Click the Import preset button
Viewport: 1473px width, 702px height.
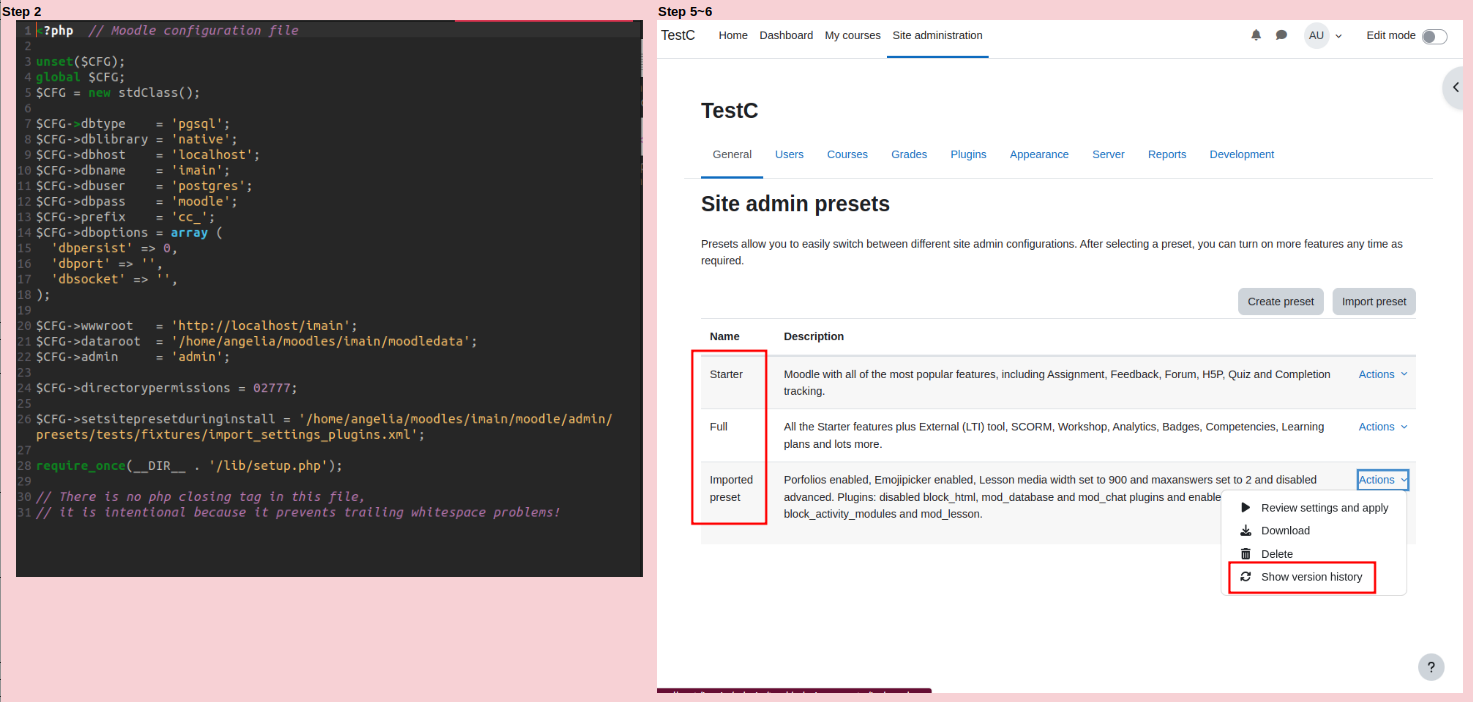(1374, 301)
